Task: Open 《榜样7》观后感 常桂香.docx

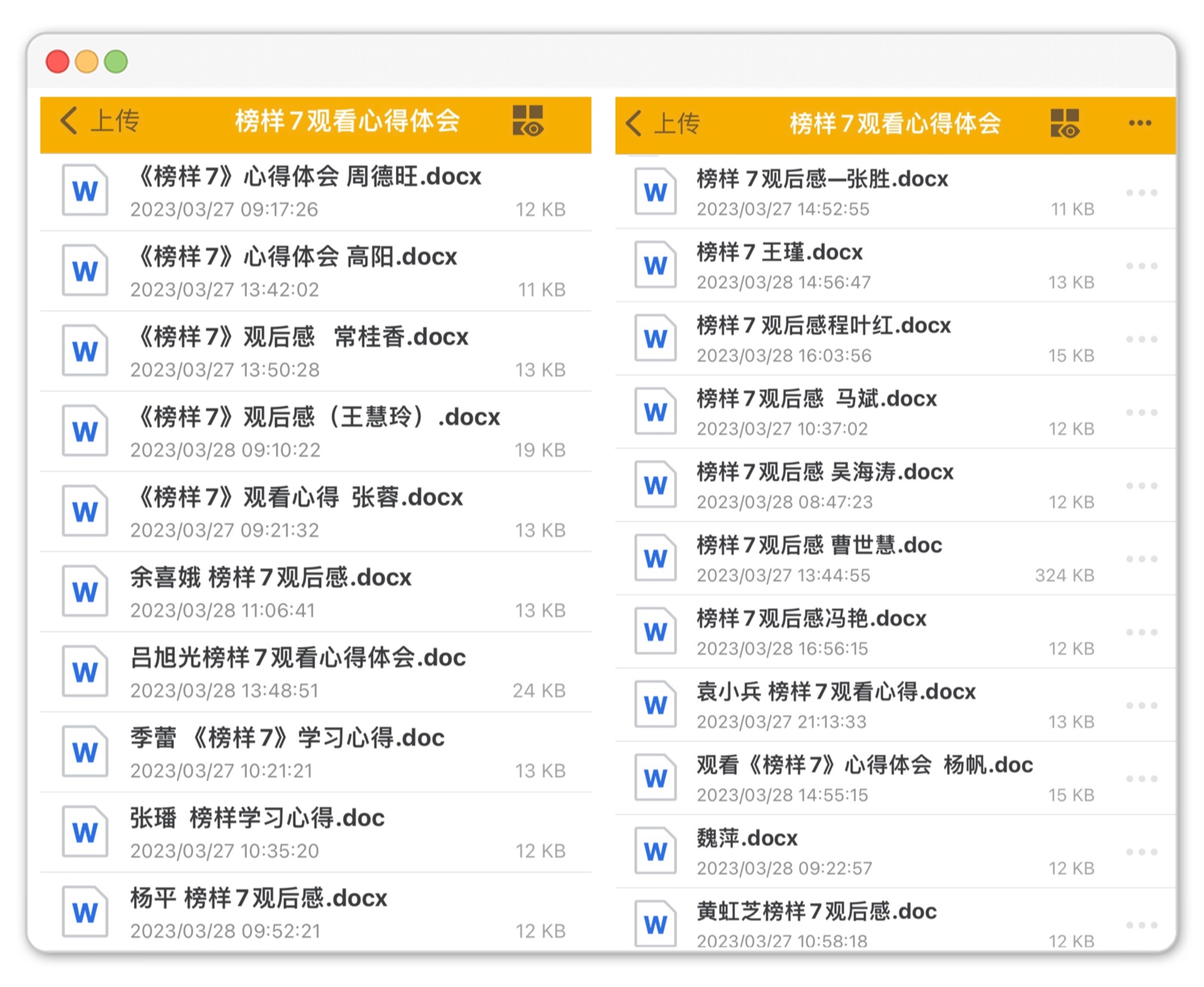Action: 302,336
